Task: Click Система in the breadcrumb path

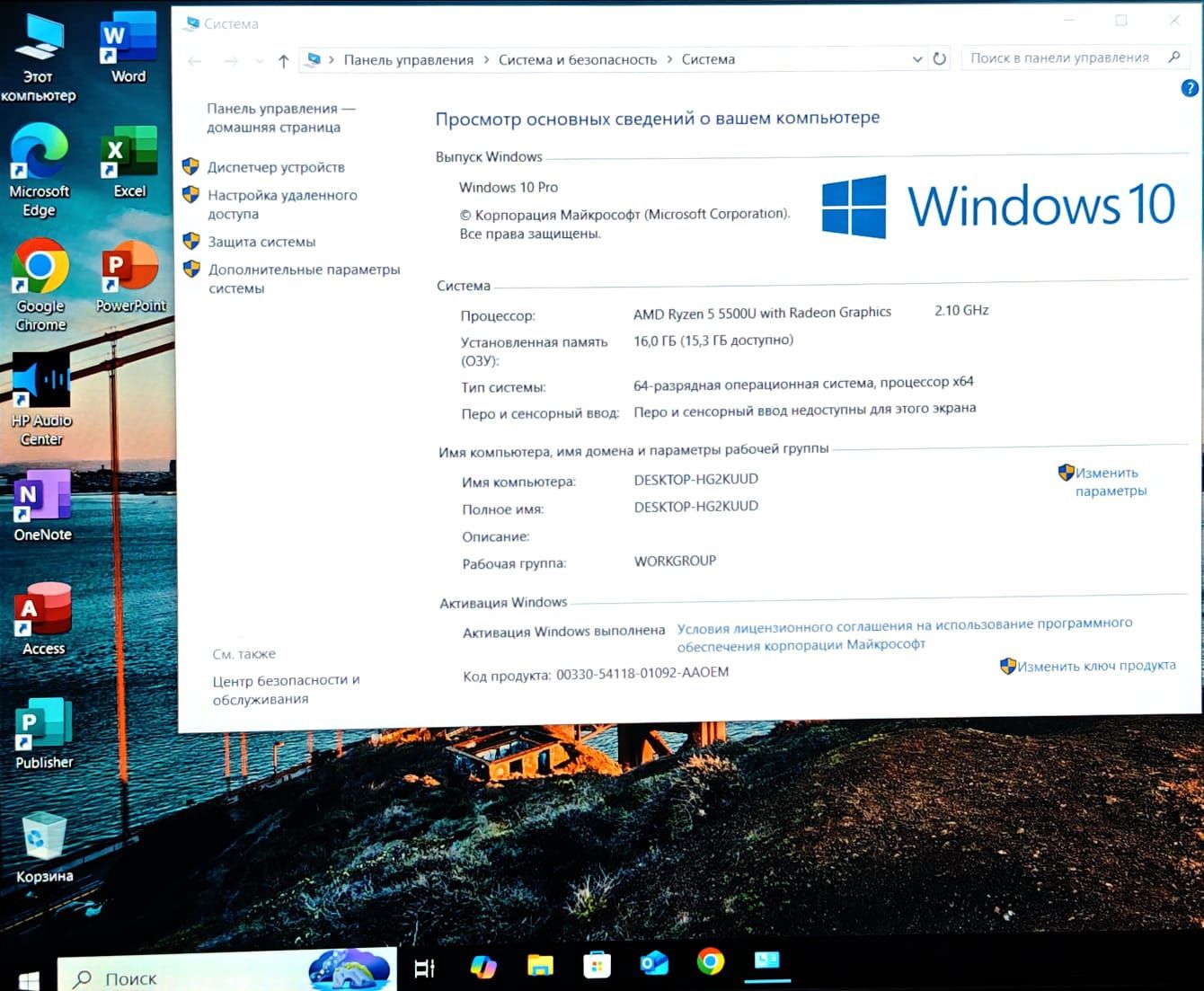Action: pyautogui.click(x=708, y=59)
